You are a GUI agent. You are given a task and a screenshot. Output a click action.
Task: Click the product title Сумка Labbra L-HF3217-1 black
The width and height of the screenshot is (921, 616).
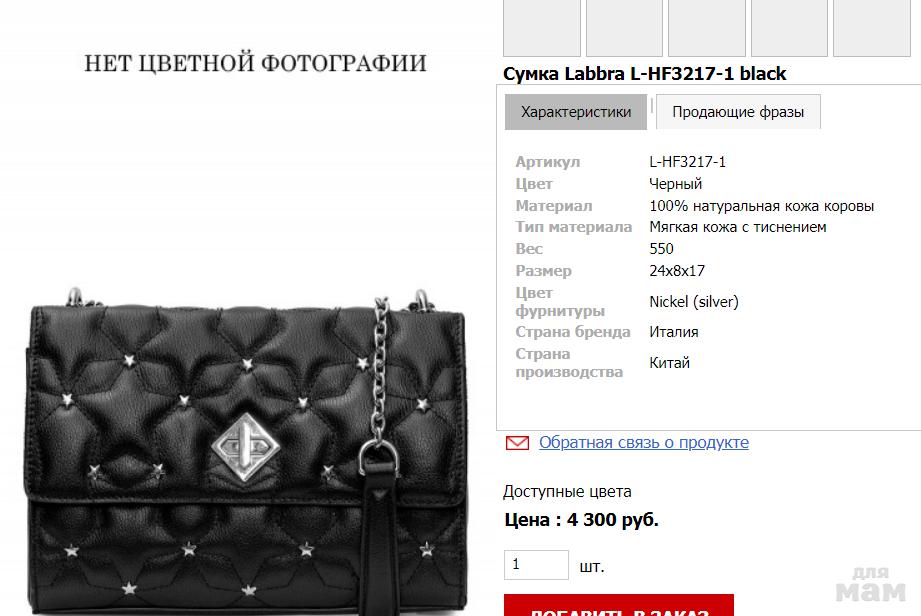[644, 73]
